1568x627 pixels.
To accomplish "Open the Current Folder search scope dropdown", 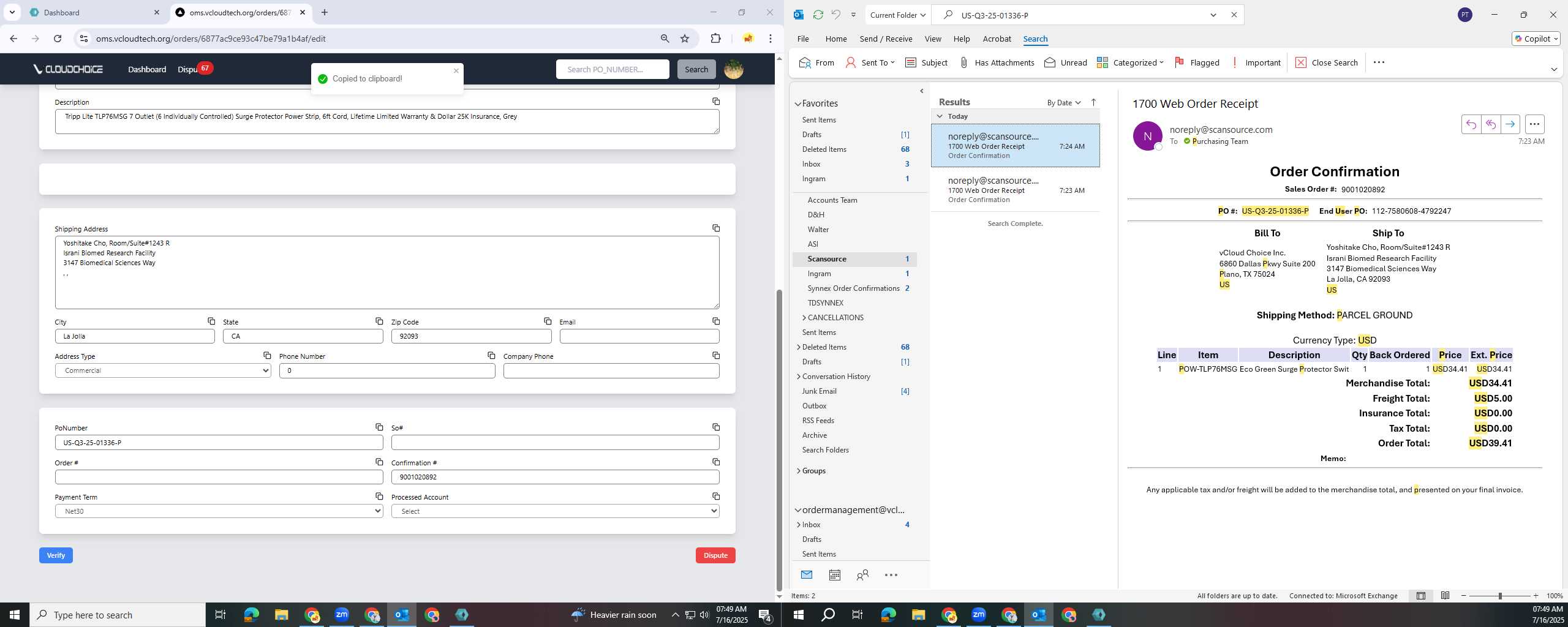I will click(898, 15).
